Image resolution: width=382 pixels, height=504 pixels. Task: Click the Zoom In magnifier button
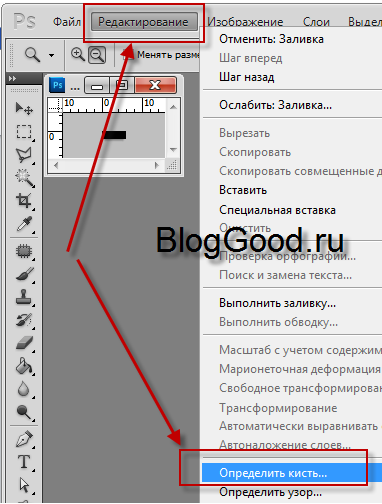point(78,54)
